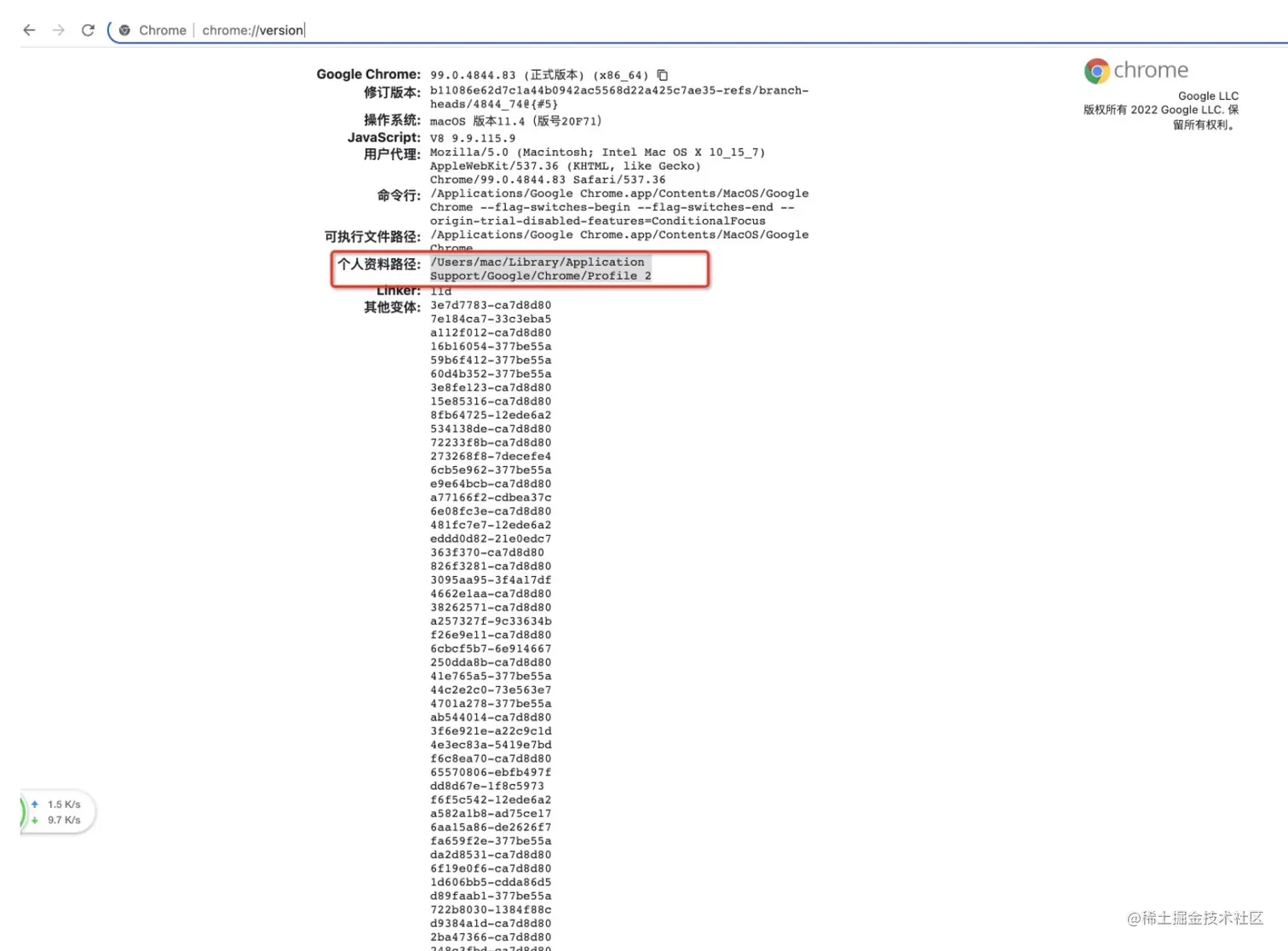Copy version string with the copy icon
The width and height of the screenshot is (1288, 951).
click(663, 75)
